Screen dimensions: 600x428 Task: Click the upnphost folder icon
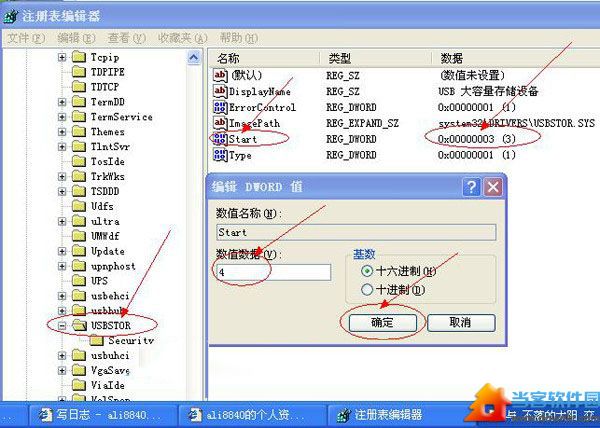pyautogui.click(x=79, y=266)
